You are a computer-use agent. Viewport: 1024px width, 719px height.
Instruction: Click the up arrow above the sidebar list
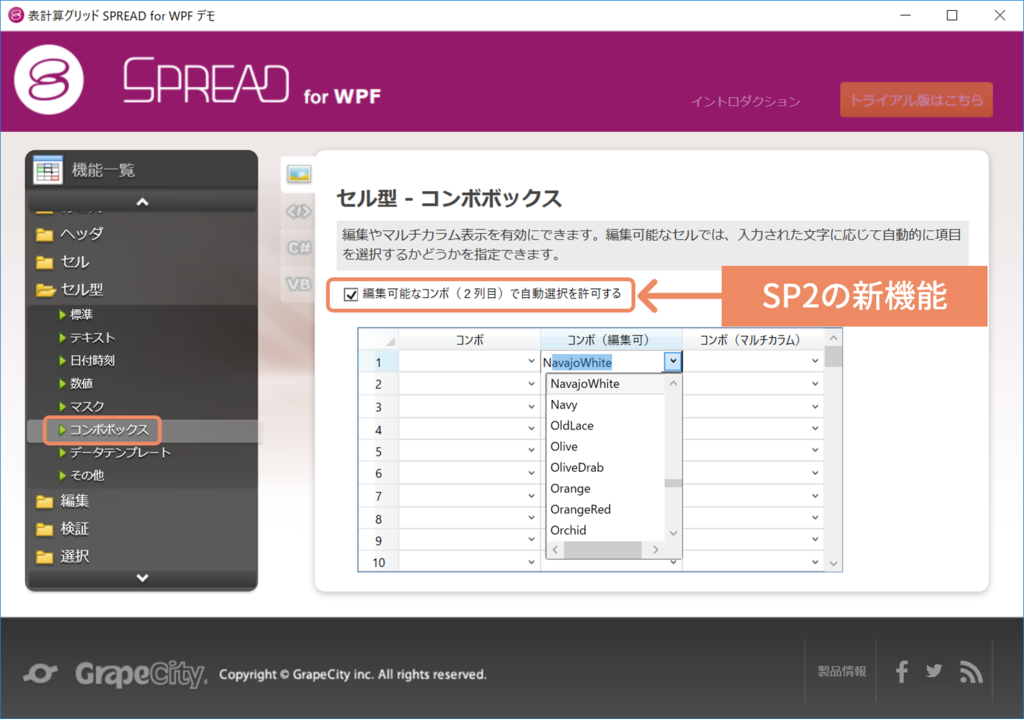click(142, 202)
